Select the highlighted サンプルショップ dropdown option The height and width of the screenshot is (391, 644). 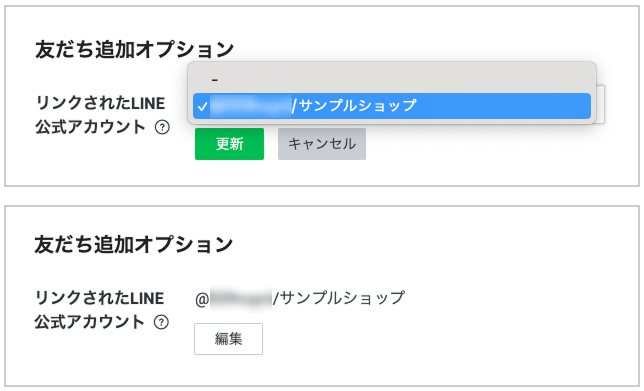(392, 106)
